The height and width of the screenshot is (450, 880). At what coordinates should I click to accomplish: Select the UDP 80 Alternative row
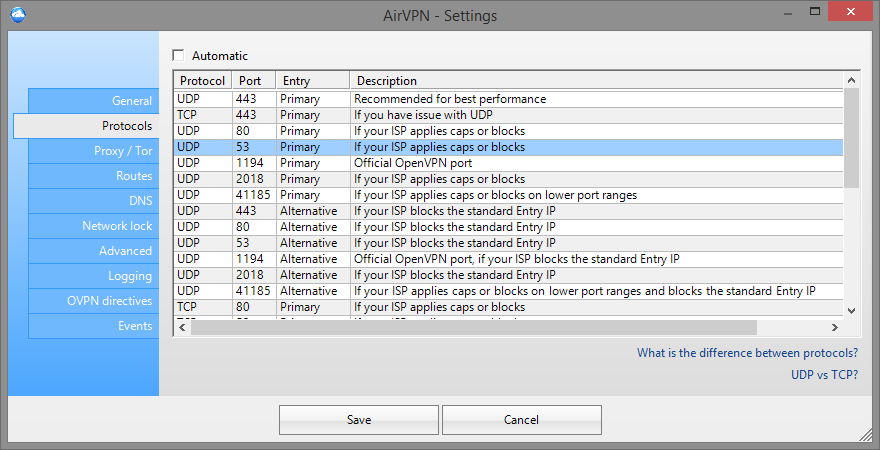click(x=508, y=227)
